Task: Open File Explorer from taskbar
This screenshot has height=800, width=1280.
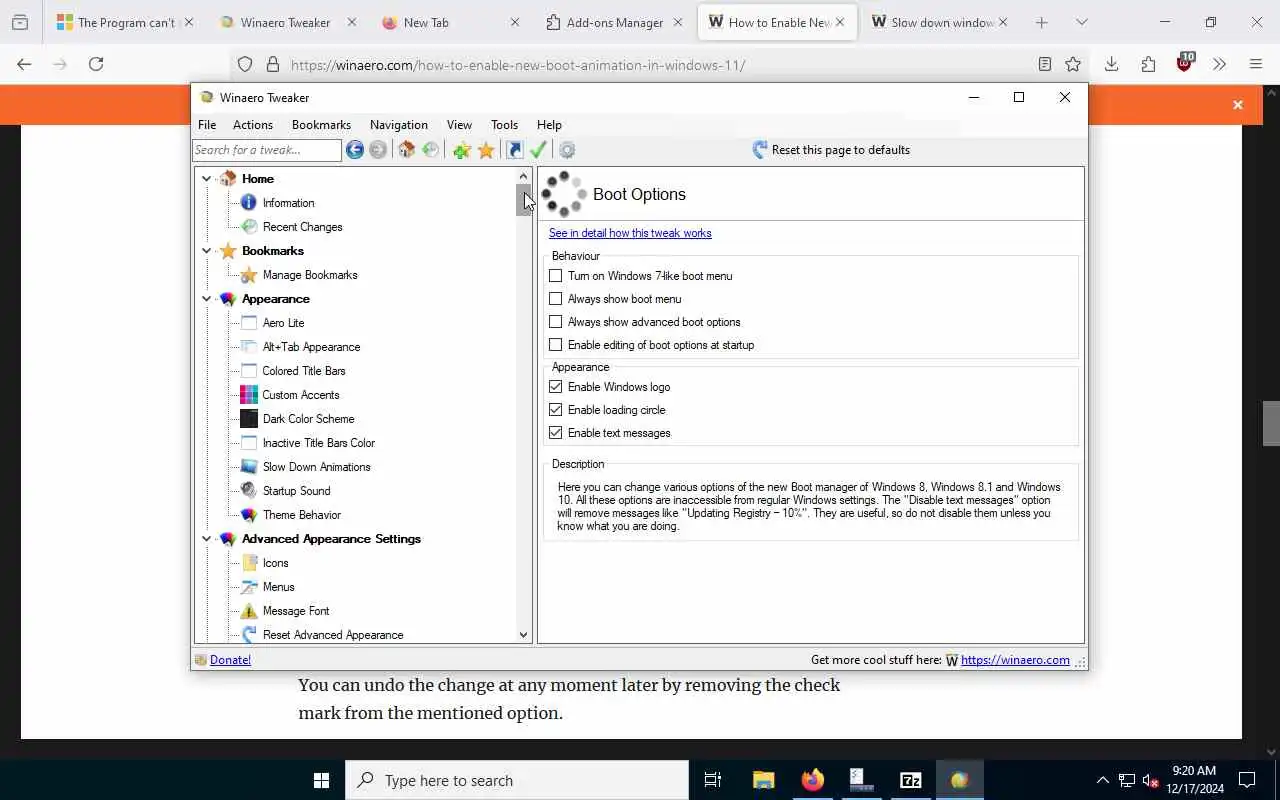Action: (x=763, y=781)
